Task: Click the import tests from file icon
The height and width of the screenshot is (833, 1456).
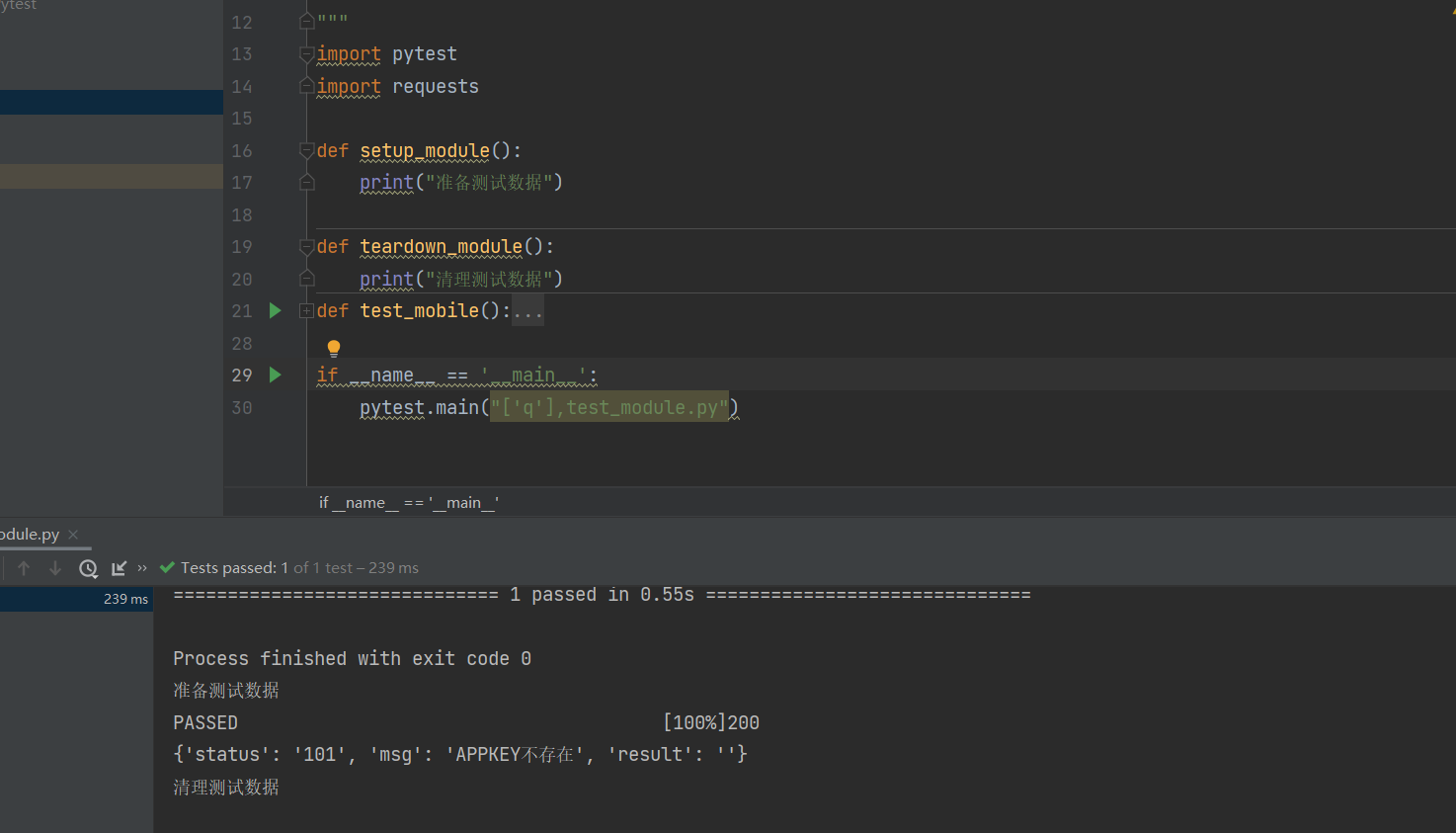Action: [120, 568]
